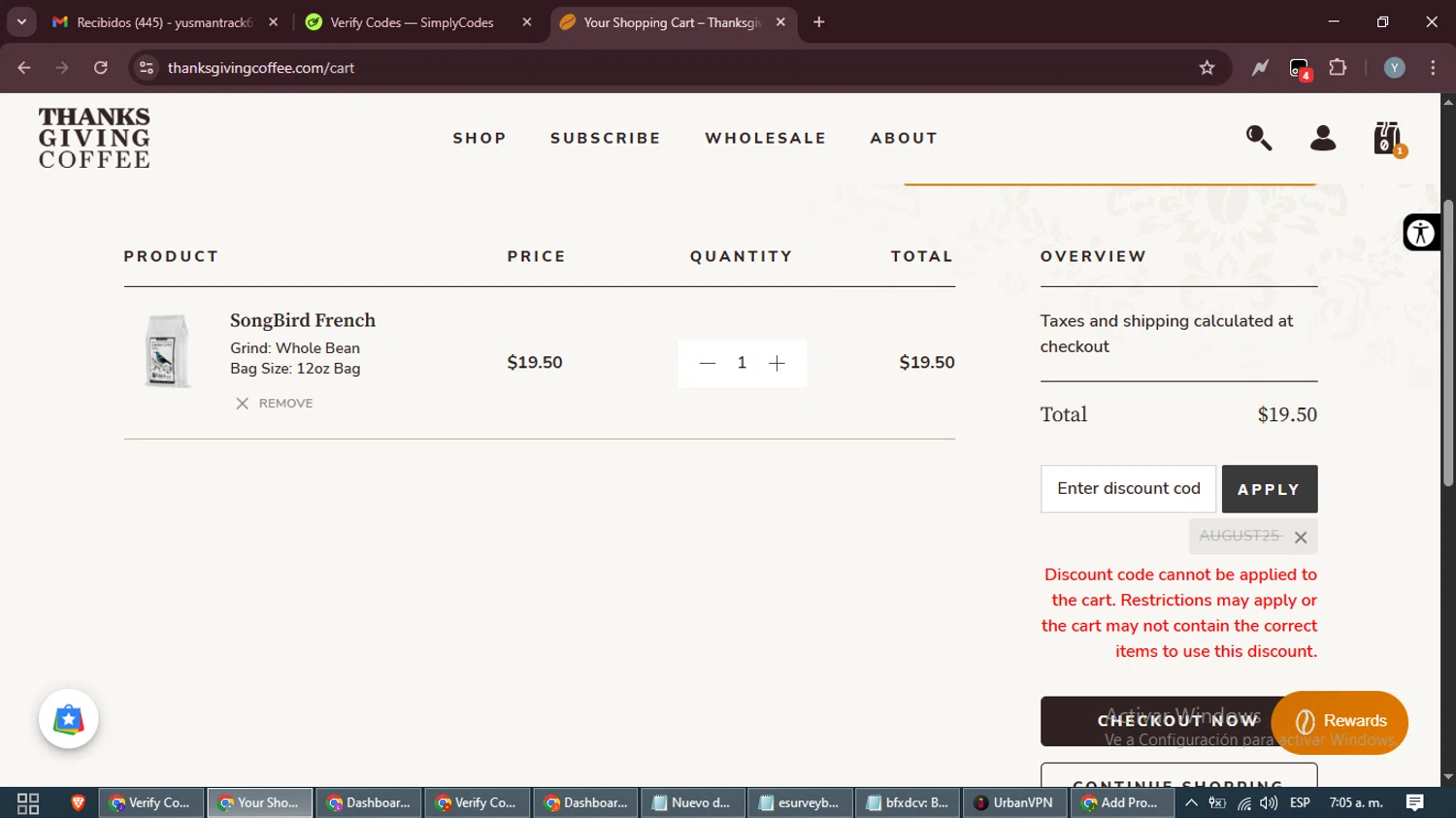This screenshot has height=818, width=1456.
Task: Open the extension with red badge 4
Action: (1300, 68)
